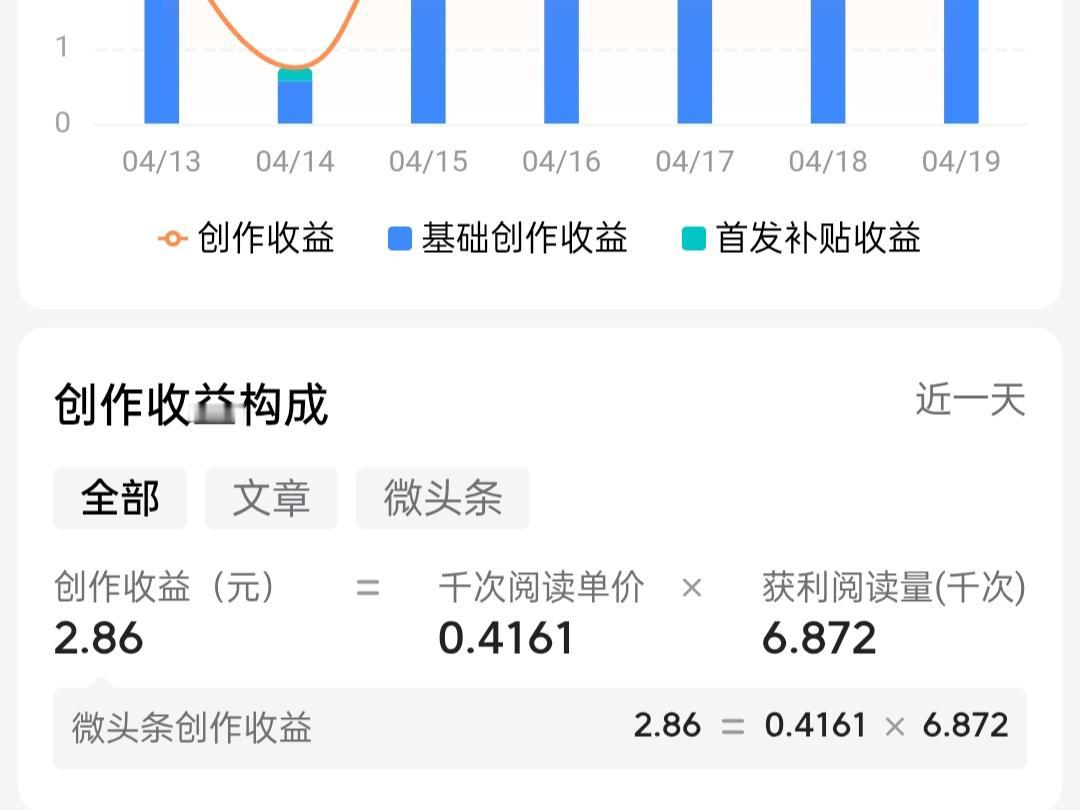Click the 04/13 blue bar
The image size is (1080, 810).
tap(162, 62)
